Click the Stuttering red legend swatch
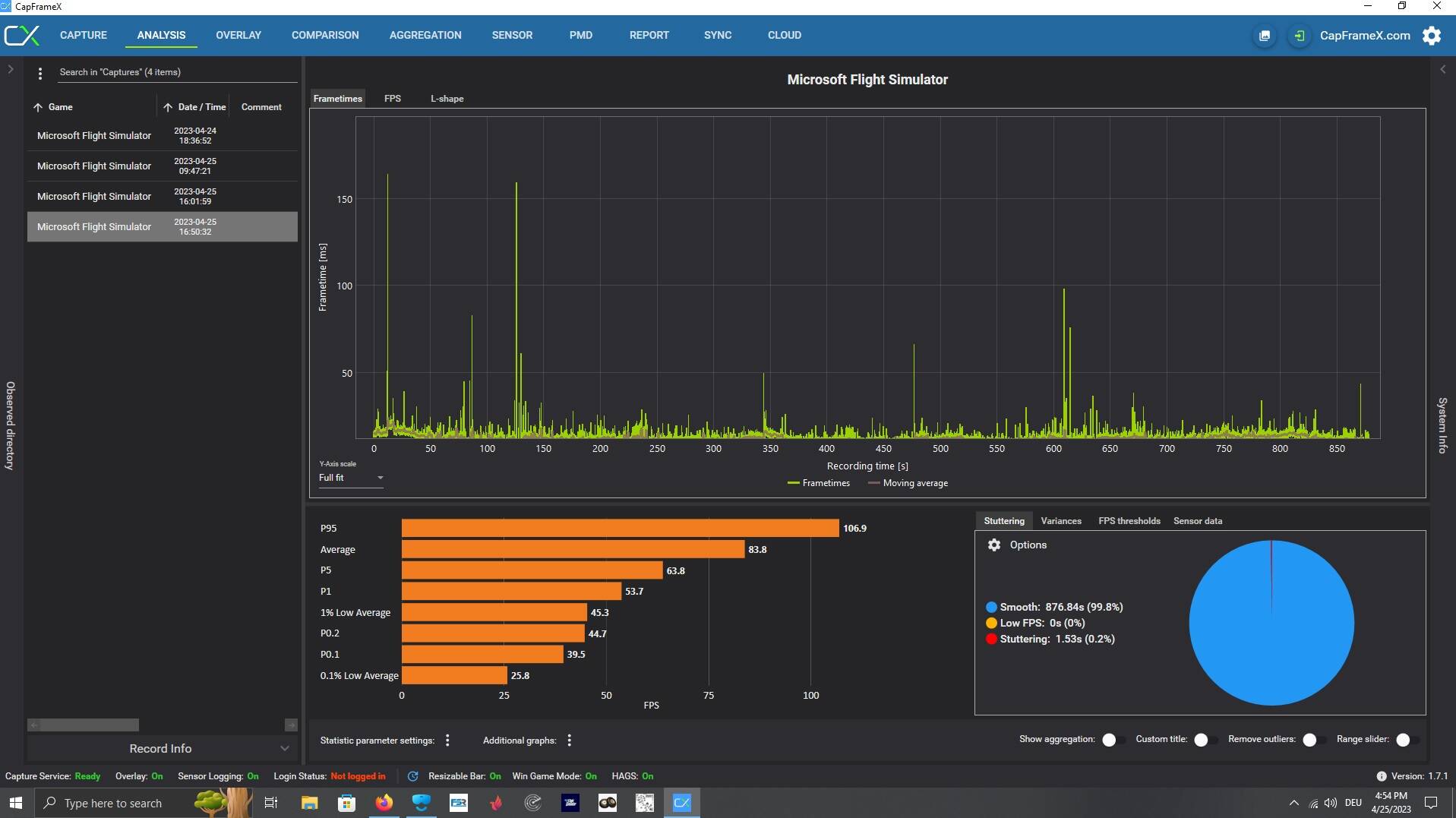This screenshot has width=1456, height=818. [991, 640]
